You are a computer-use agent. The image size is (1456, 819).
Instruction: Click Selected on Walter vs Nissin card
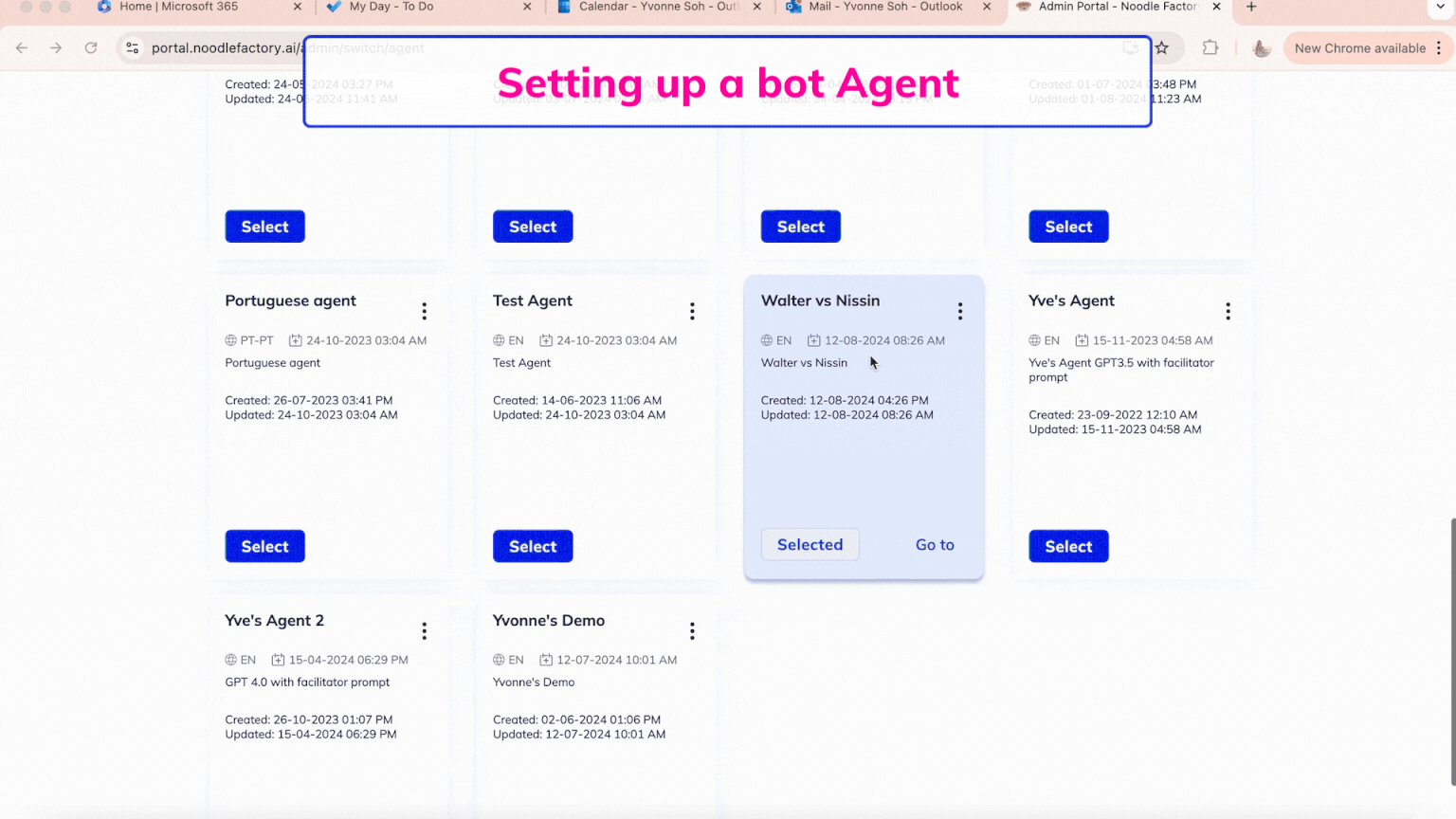coord(810,544)
